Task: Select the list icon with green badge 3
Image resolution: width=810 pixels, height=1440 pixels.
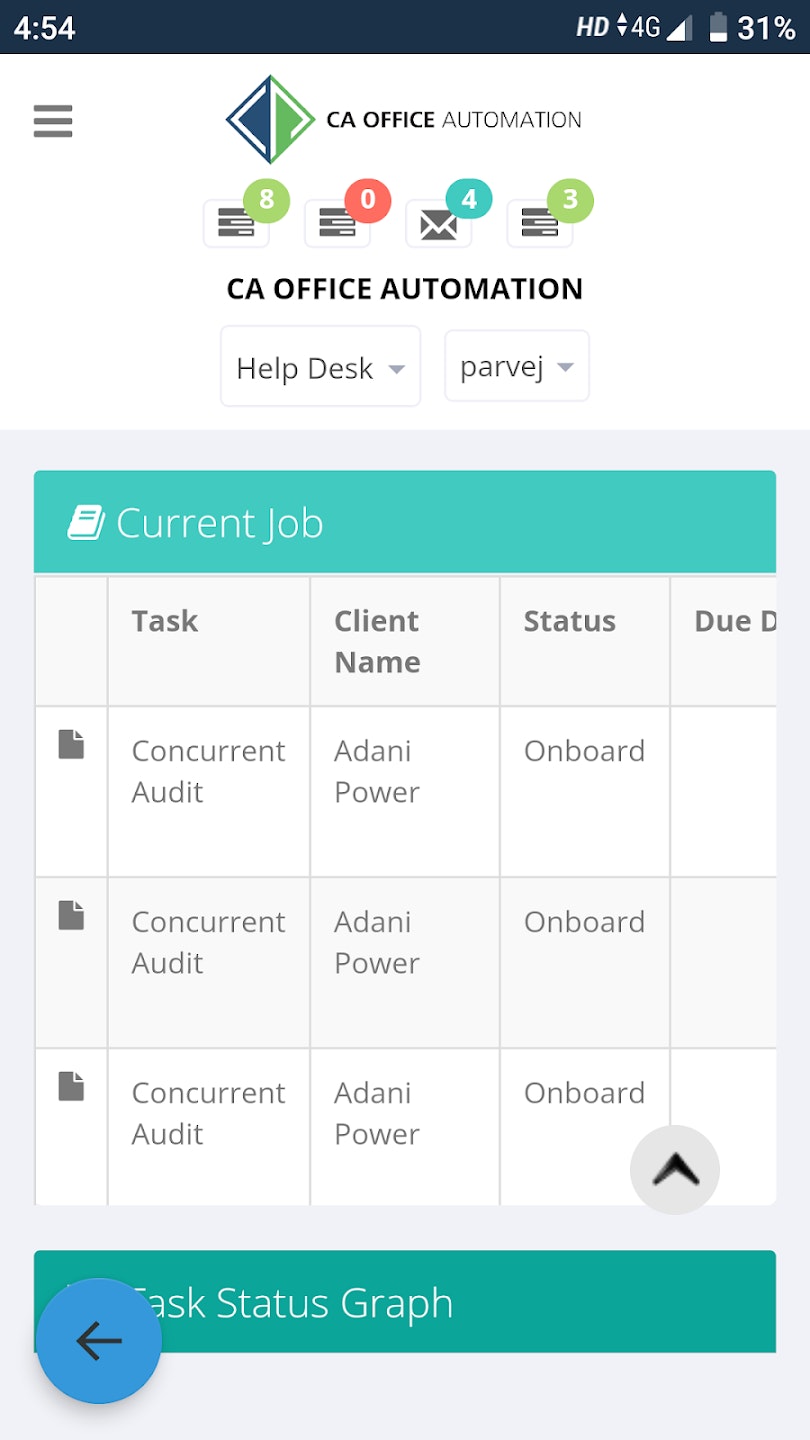Action: pyautogui.click(x=540, y=222)
